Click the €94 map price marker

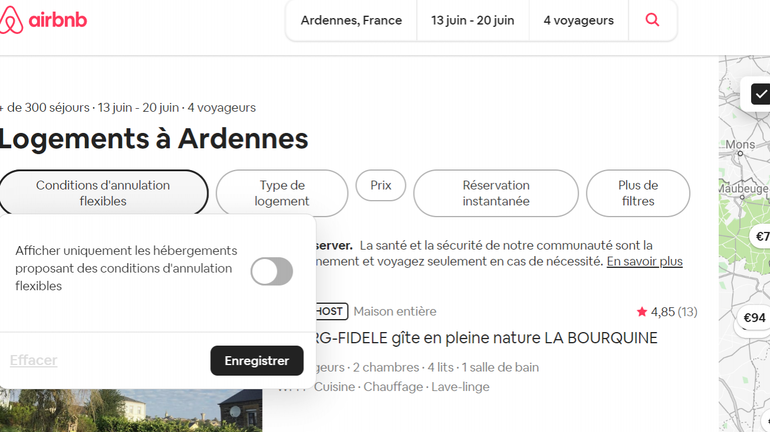[x=754, y=318]
